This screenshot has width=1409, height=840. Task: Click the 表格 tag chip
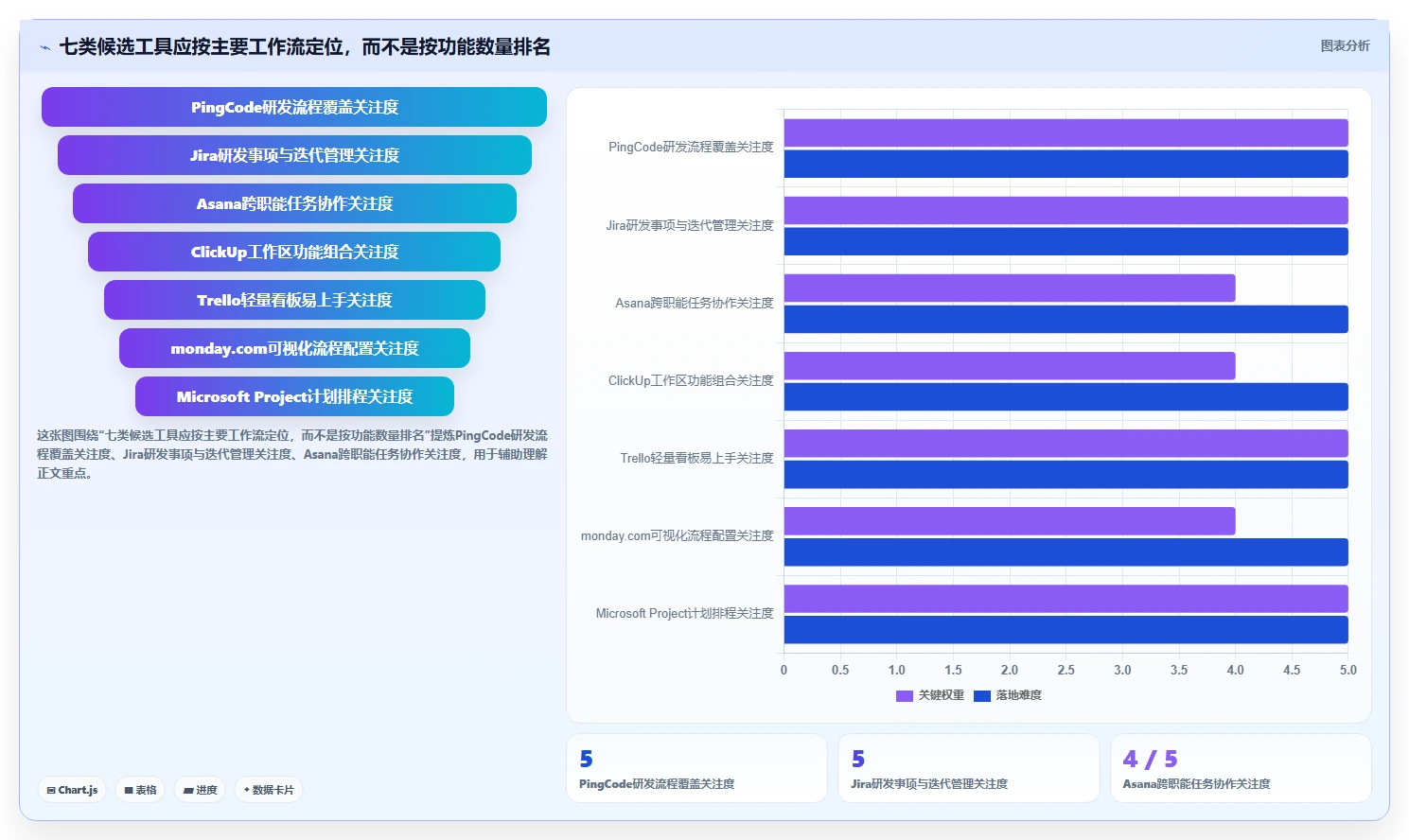(x=141, y=790)
